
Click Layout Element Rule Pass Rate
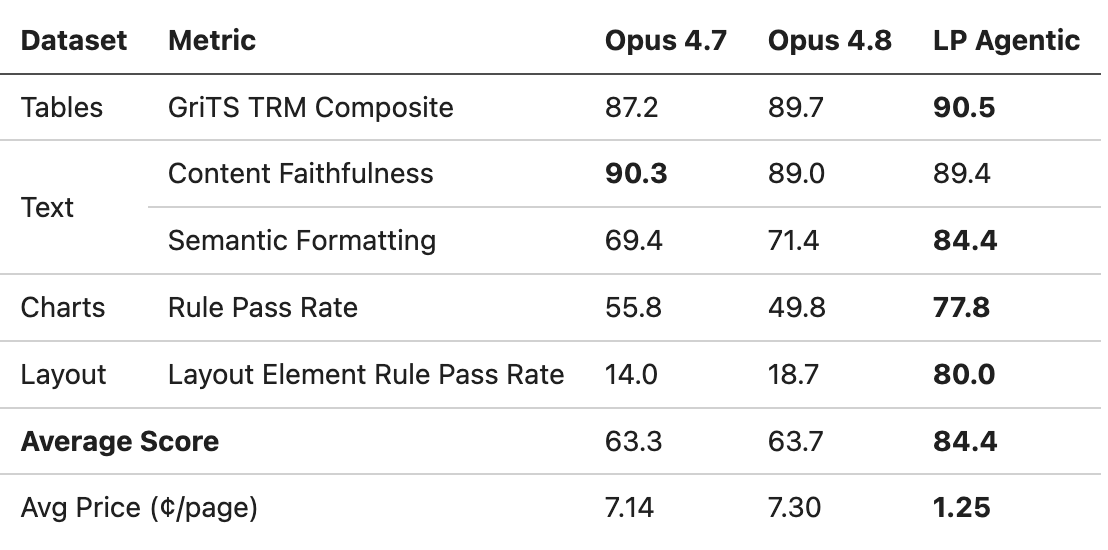click(x=365, y=374)
